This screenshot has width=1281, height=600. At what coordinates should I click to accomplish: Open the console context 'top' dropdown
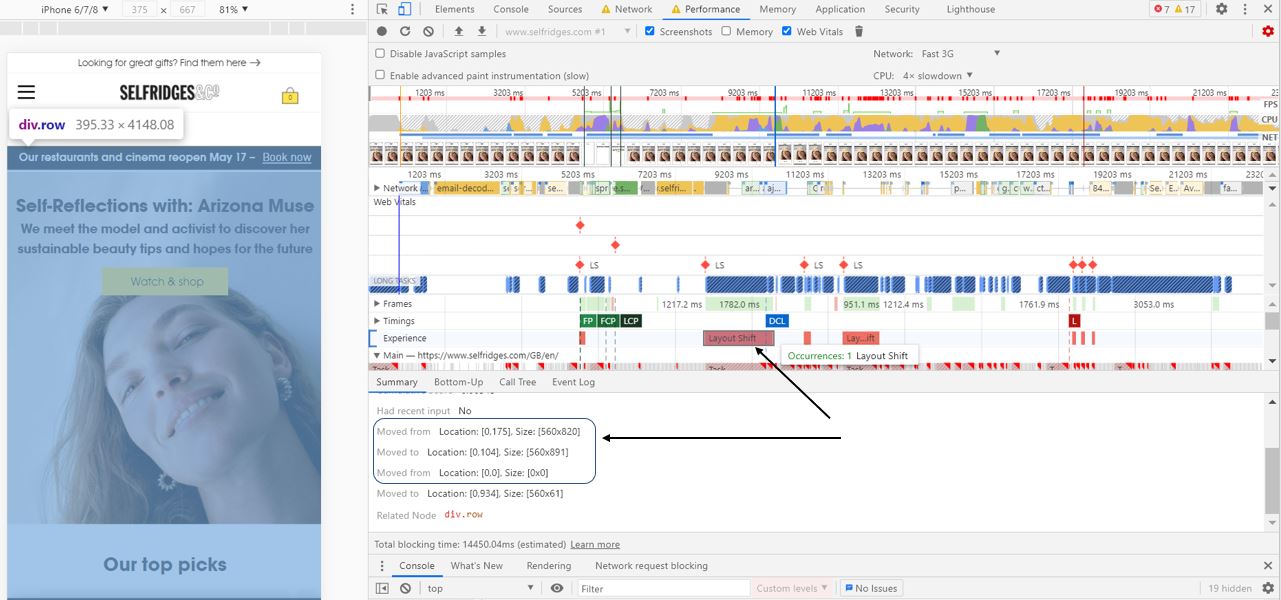point(481,588)
